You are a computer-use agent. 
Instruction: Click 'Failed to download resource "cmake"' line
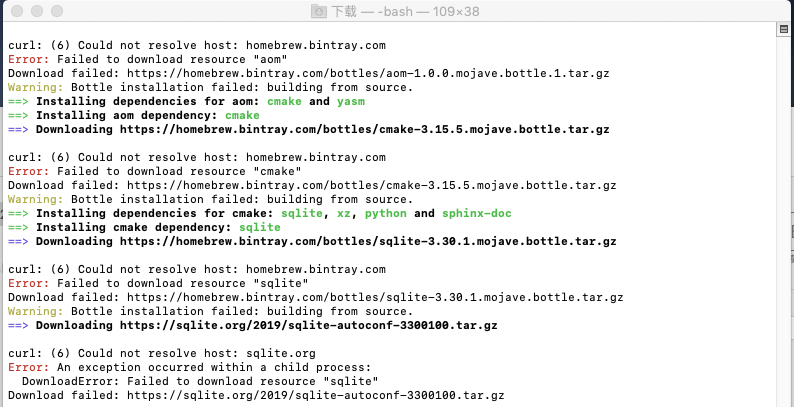155,171
